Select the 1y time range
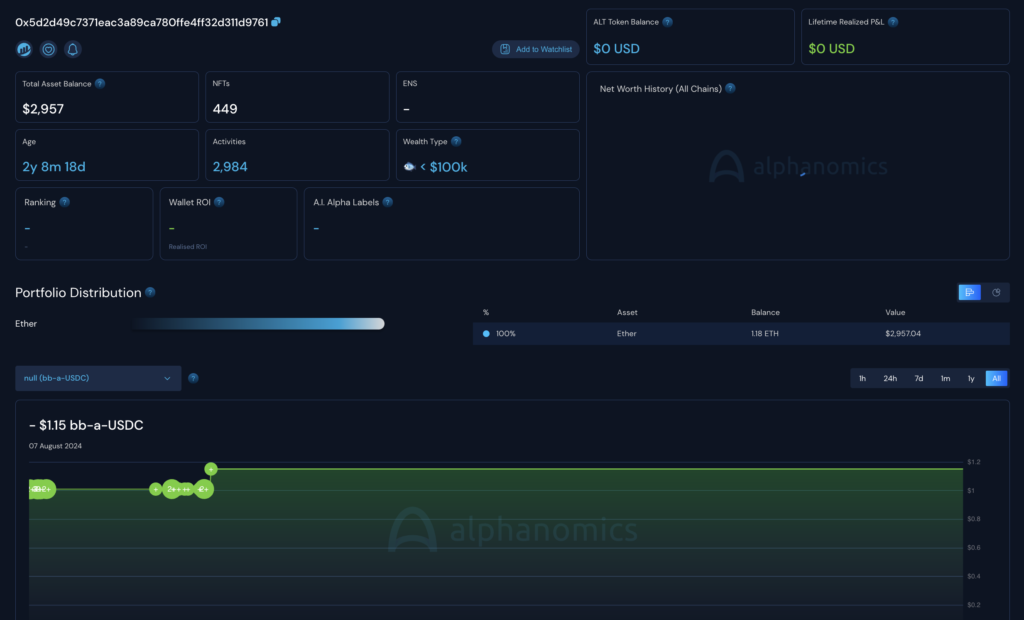 point(970,378)
